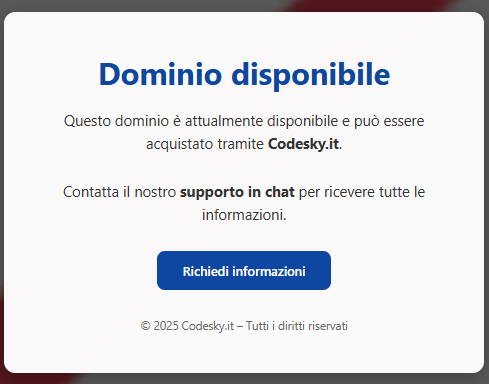Image resolution: width=489 pixels, height=384 pixels.
Task: Click the word Dominio in the heading
Action: [160, 74]
